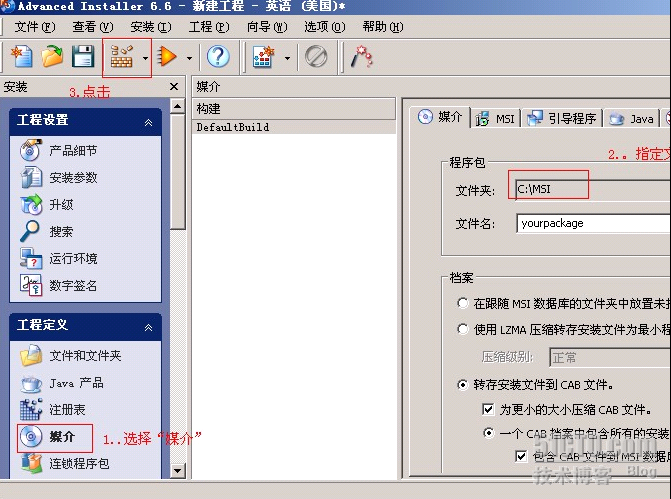The height and width of the screenshot is (499, 671).
Task: Collapse the 工程定义 section
Action: [148, 327]
